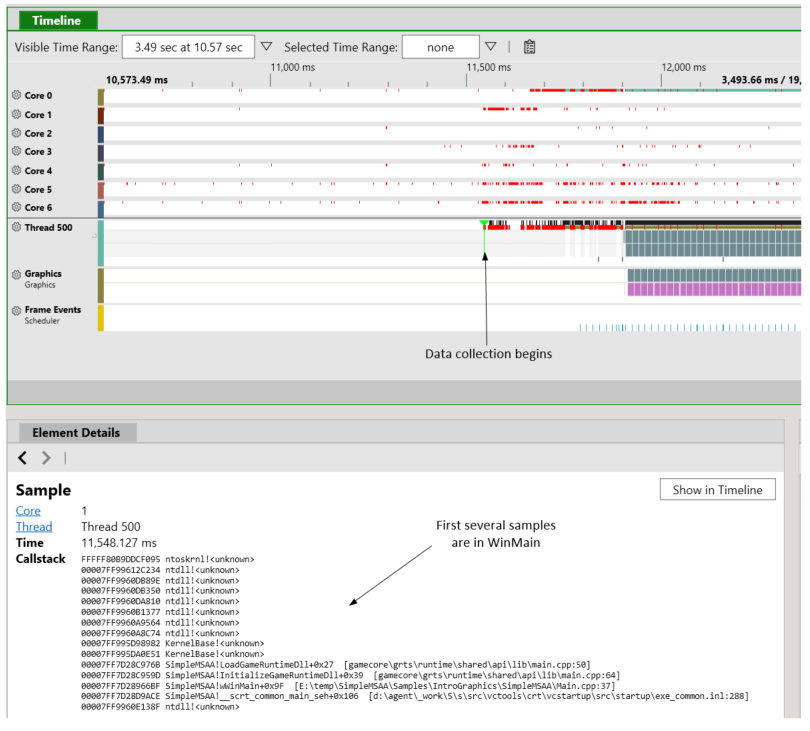The image size is (810, 731).
Task: Click the gear icon beside Core 6
Action: point(17,207)
